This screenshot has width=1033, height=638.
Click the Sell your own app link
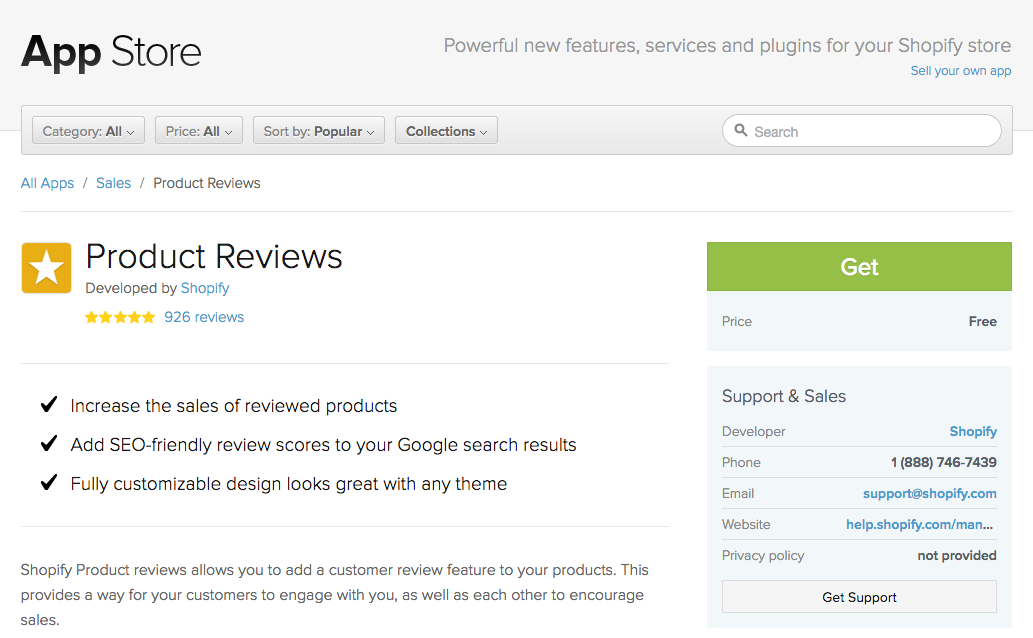(x=960, y=71)
